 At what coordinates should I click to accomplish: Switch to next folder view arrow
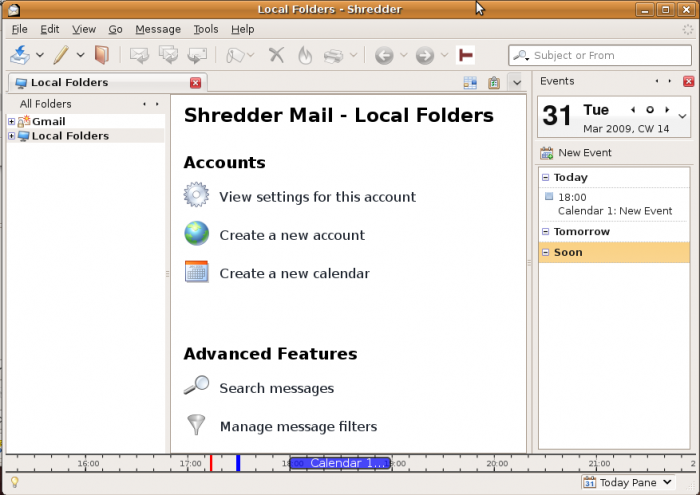(x=157, y=104)
